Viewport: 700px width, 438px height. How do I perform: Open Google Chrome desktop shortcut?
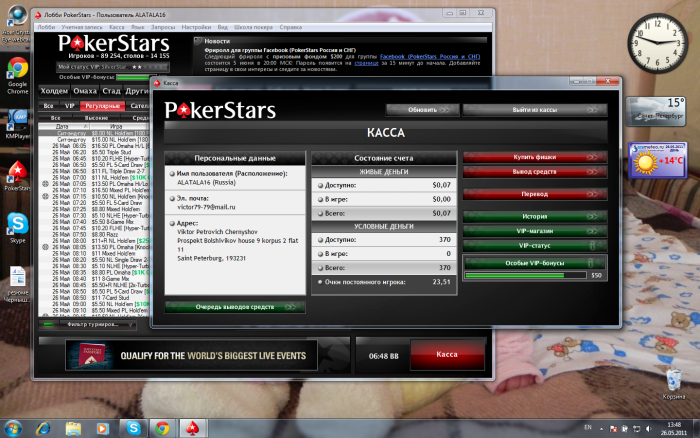[x=17, y=75]
